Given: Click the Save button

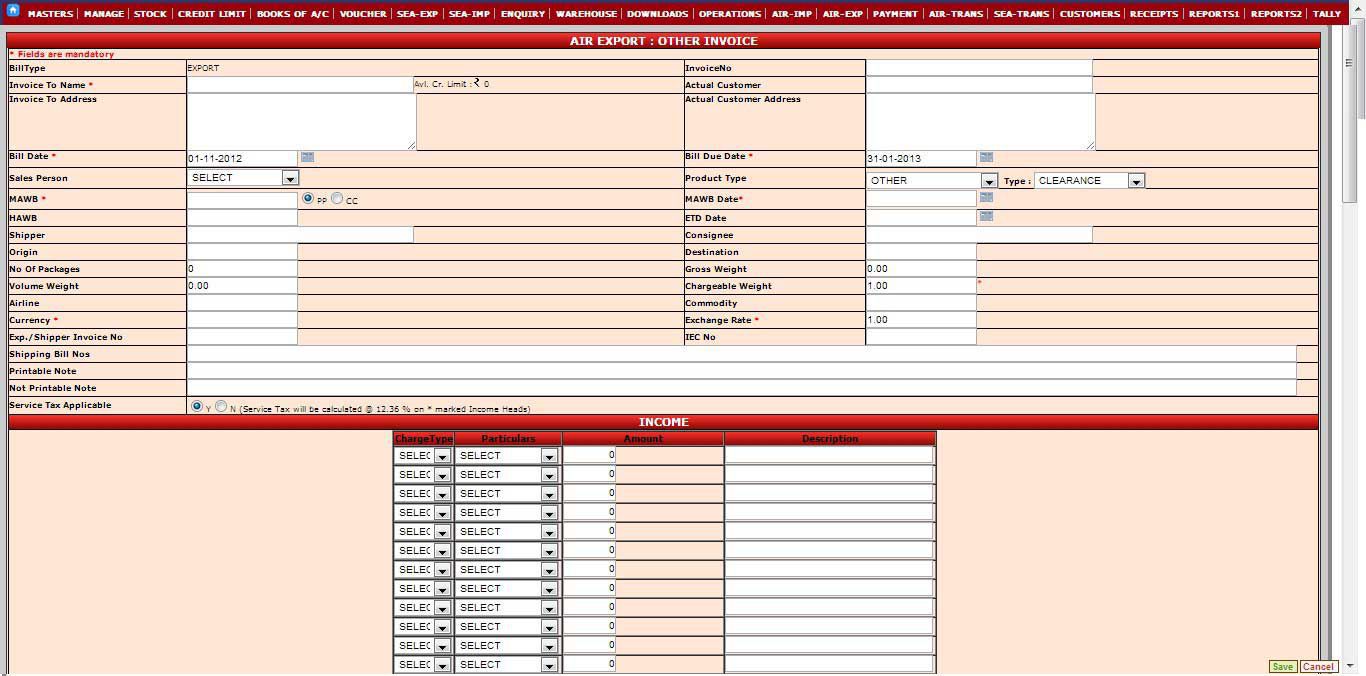Looking at the screenshot, I should click(1283, 666).
